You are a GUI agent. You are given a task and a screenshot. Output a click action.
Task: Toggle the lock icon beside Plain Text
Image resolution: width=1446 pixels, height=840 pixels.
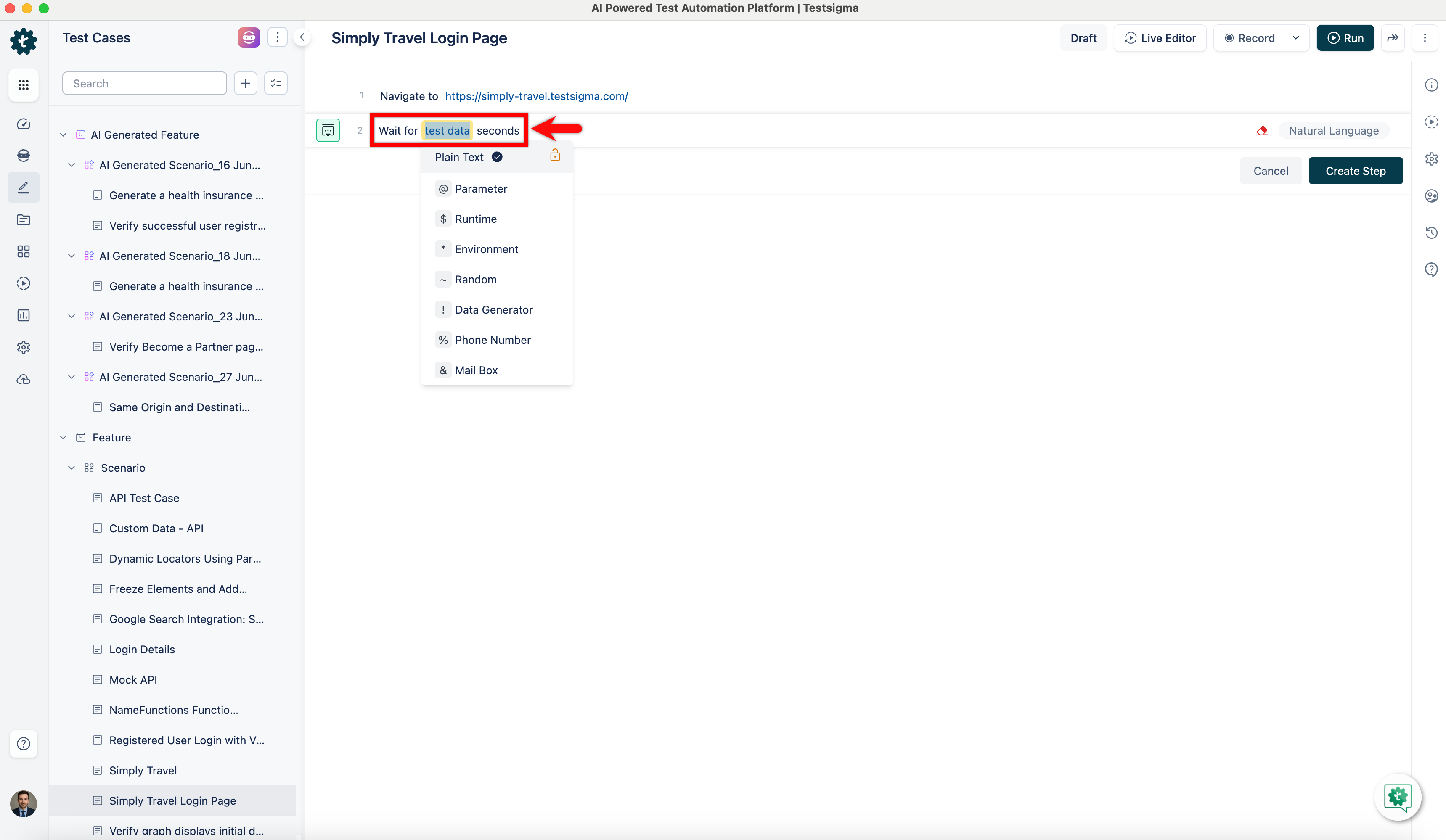tap(554, 155)
